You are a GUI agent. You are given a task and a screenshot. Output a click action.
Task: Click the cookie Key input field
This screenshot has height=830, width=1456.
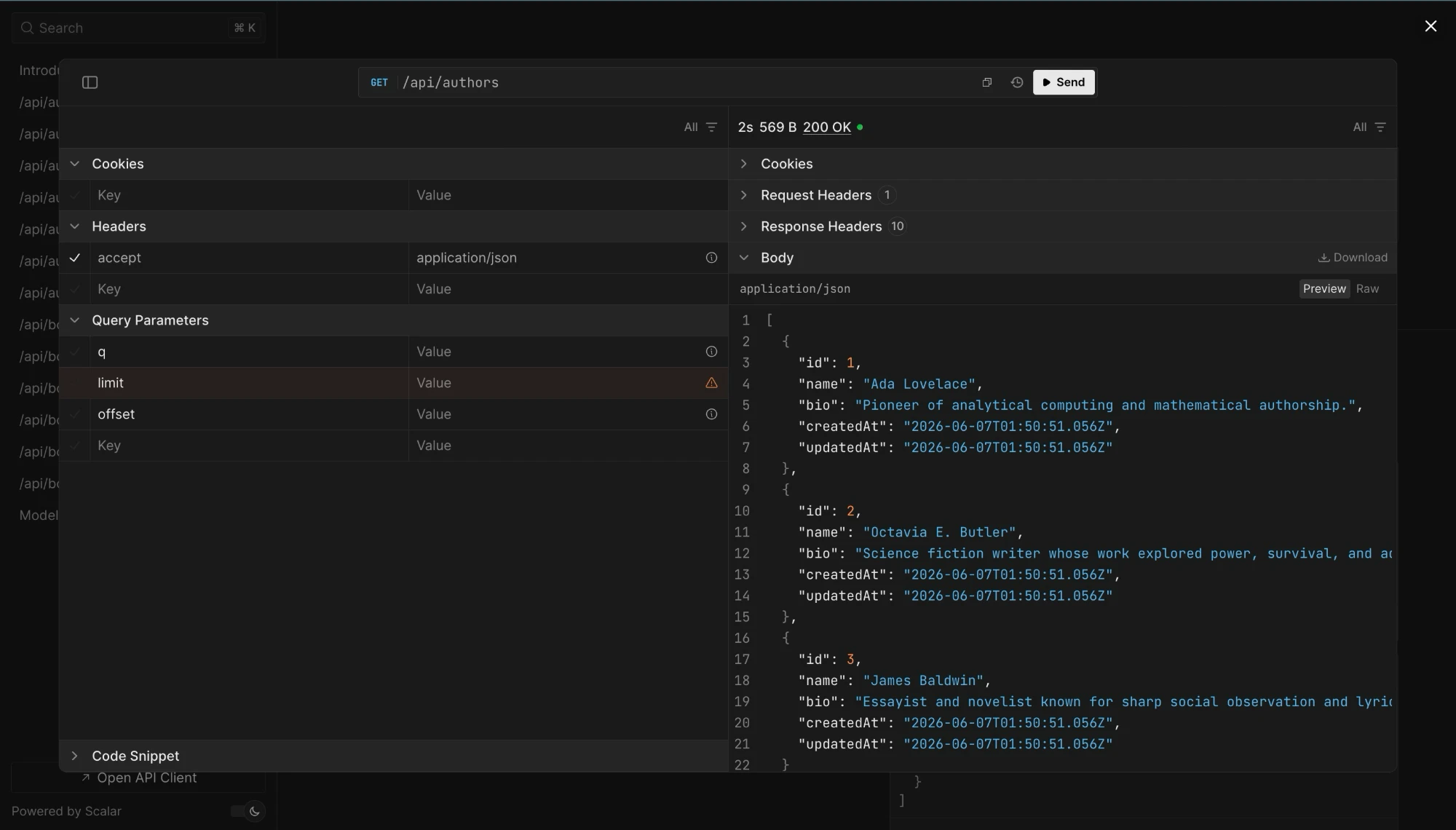click(x=249, y=195)
